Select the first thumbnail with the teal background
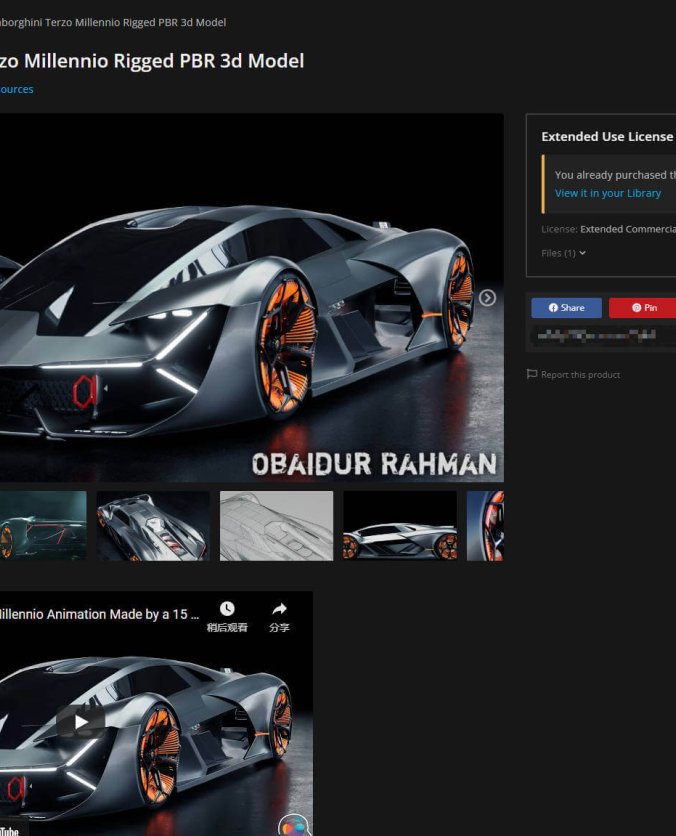 [x=43, y=526]
